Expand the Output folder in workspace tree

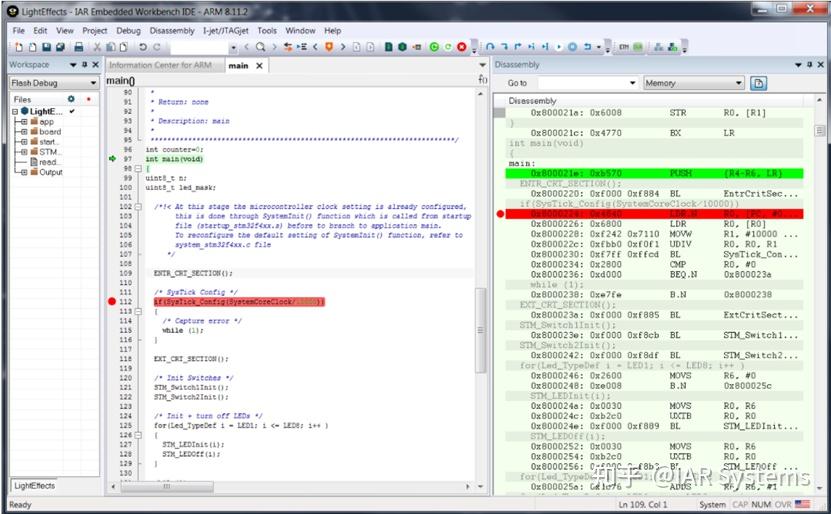[24, 172]
